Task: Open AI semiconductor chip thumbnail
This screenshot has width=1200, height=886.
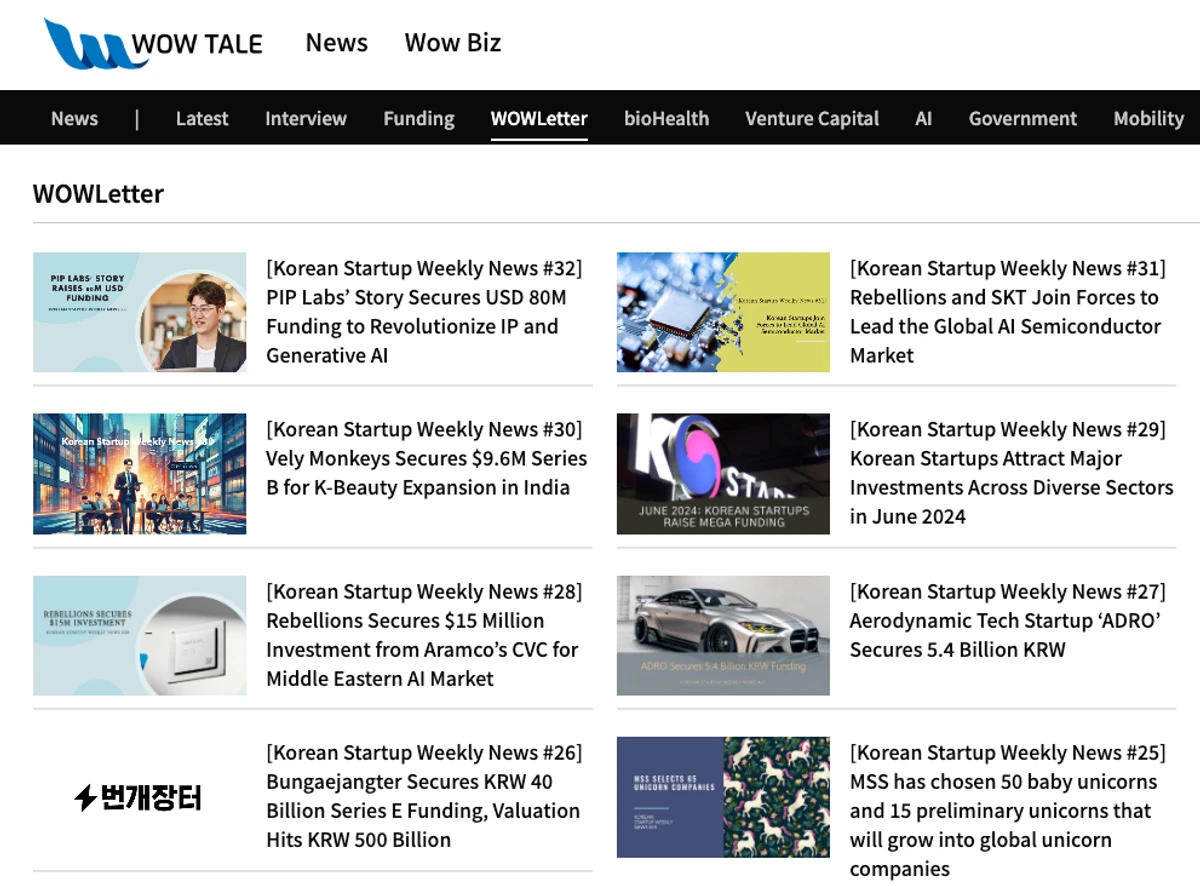Action: (723, 312)
